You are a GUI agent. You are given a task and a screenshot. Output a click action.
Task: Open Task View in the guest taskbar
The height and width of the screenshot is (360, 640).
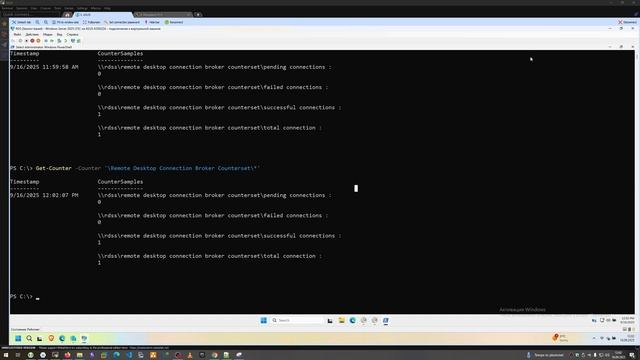pos(330,321)
